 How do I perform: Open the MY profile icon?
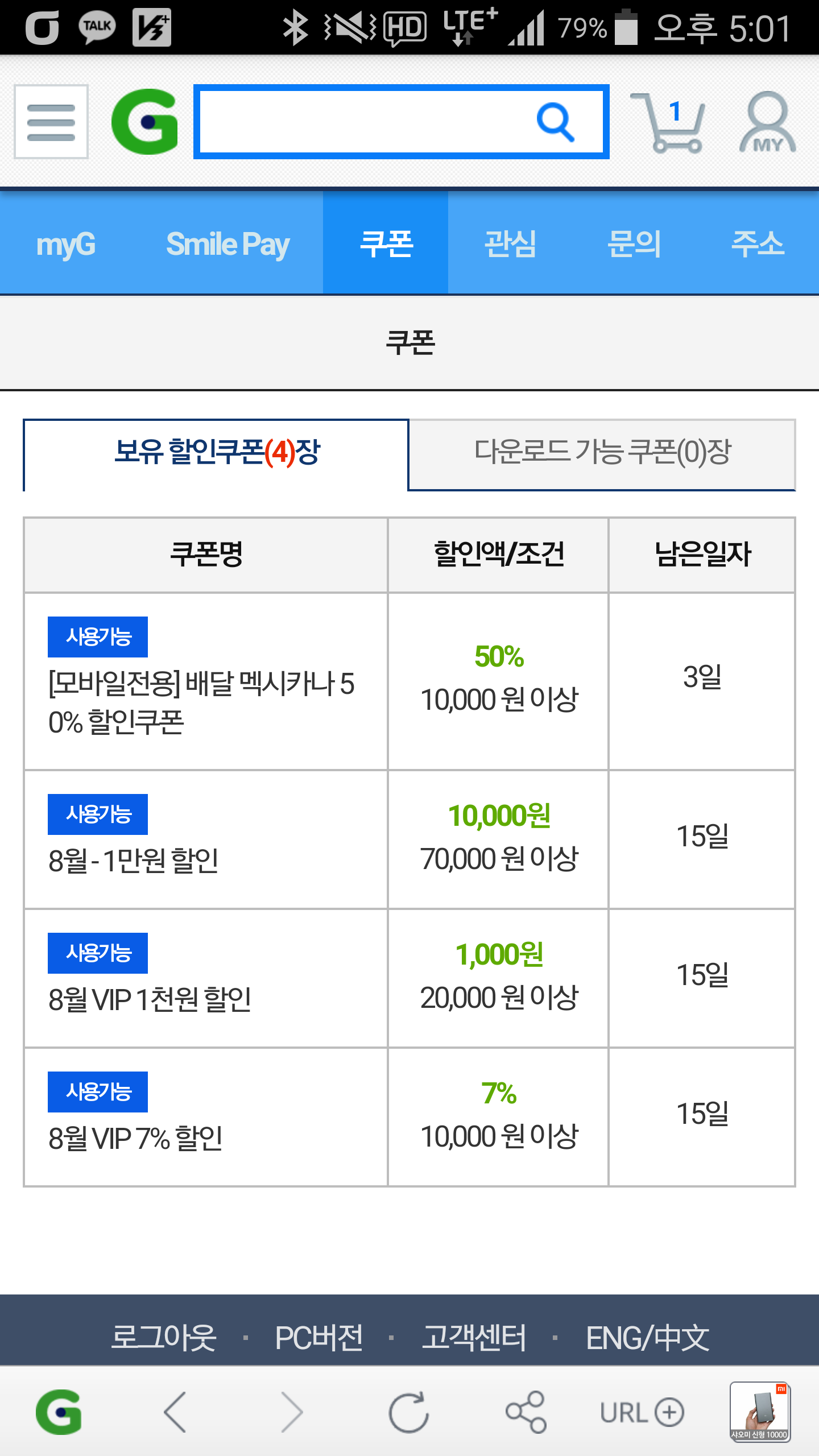tap(767, 123)
